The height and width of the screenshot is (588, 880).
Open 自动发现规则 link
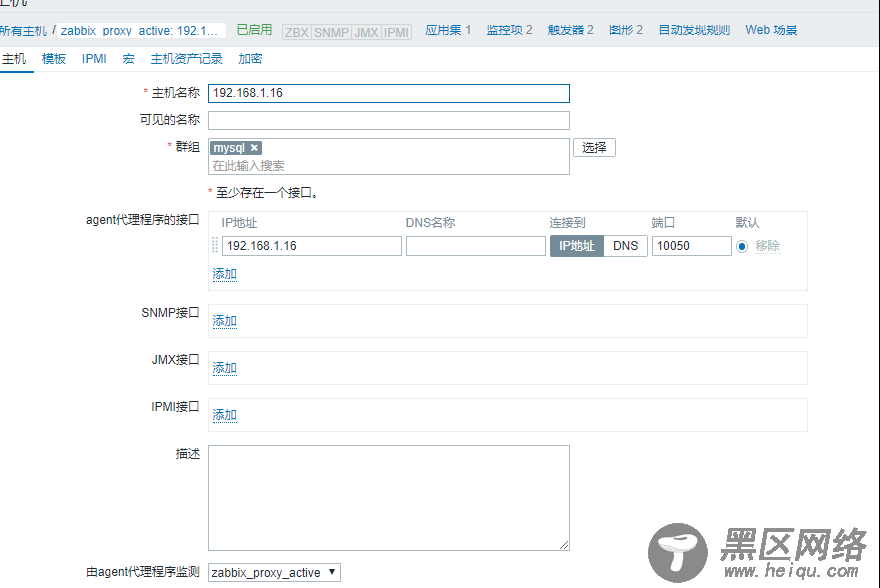coord(694,30)
